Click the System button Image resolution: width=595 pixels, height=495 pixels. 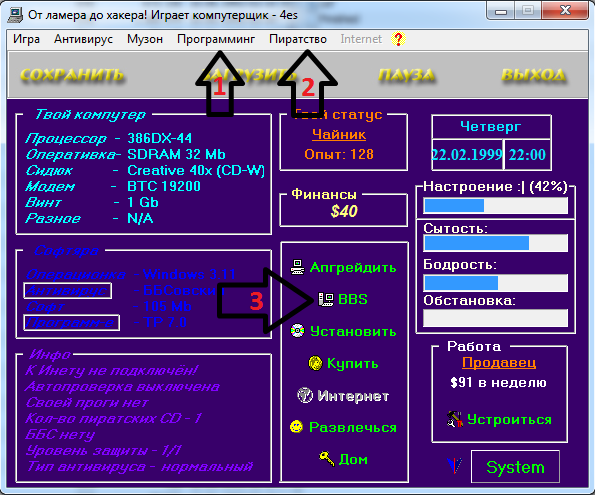click(515, 467)
